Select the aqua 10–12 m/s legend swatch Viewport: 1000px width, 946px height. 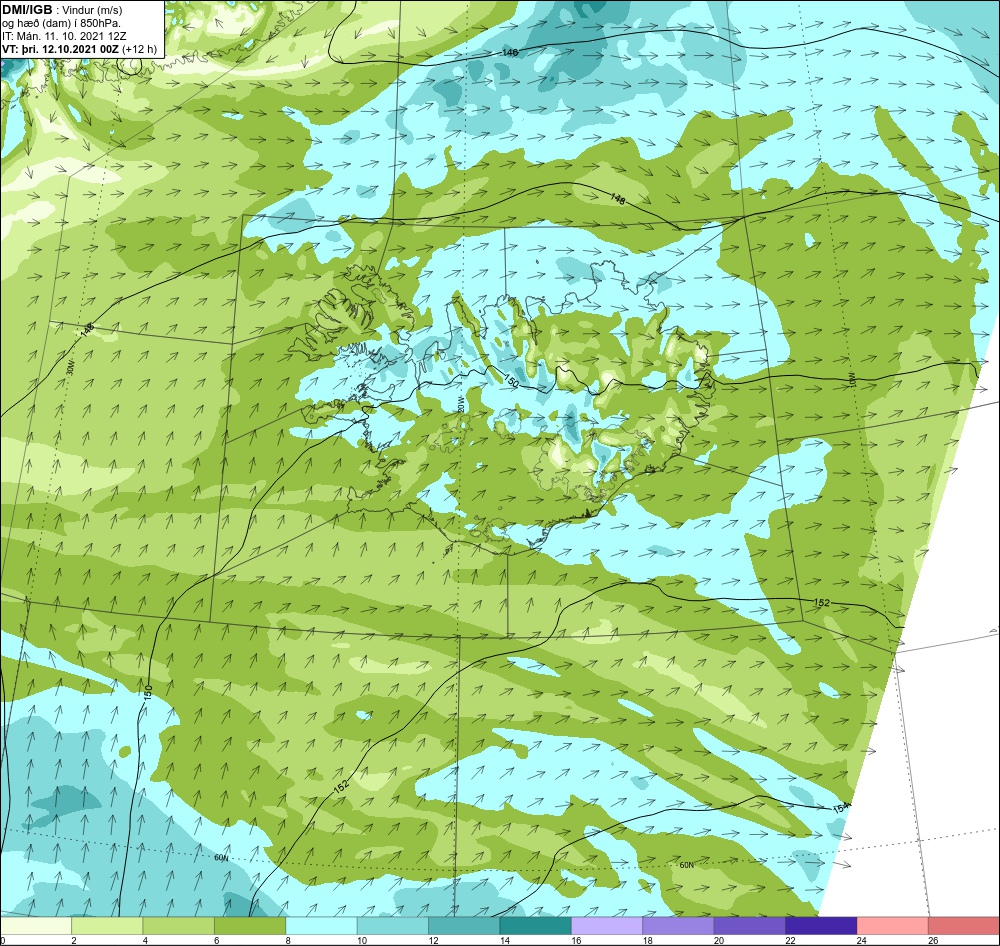pyautogui.click(x=393, y=926)
